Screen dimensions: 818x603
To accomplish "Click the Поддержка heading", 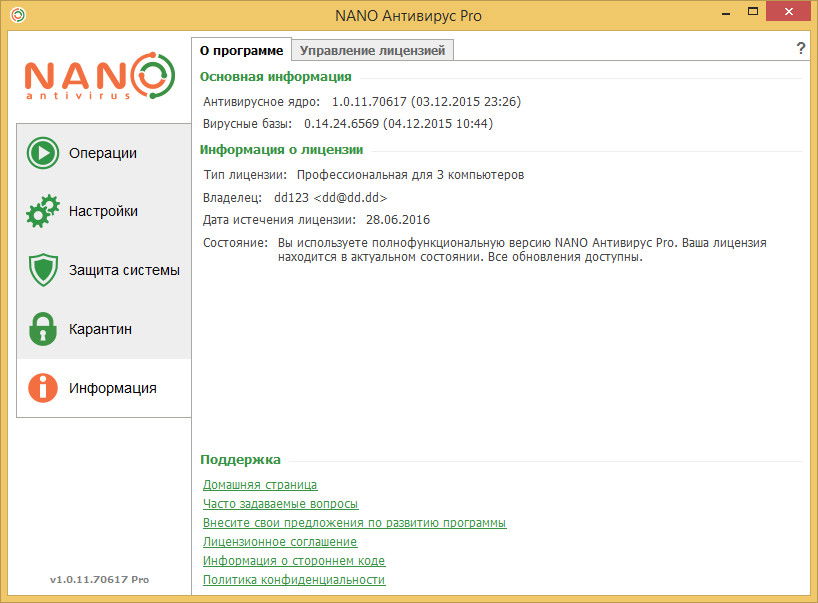I will tap(240, 460).
